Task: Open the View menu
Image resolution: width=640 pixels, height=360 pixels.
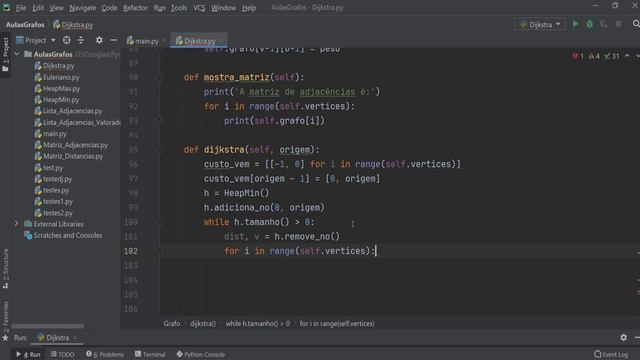Action: (56, 8)
